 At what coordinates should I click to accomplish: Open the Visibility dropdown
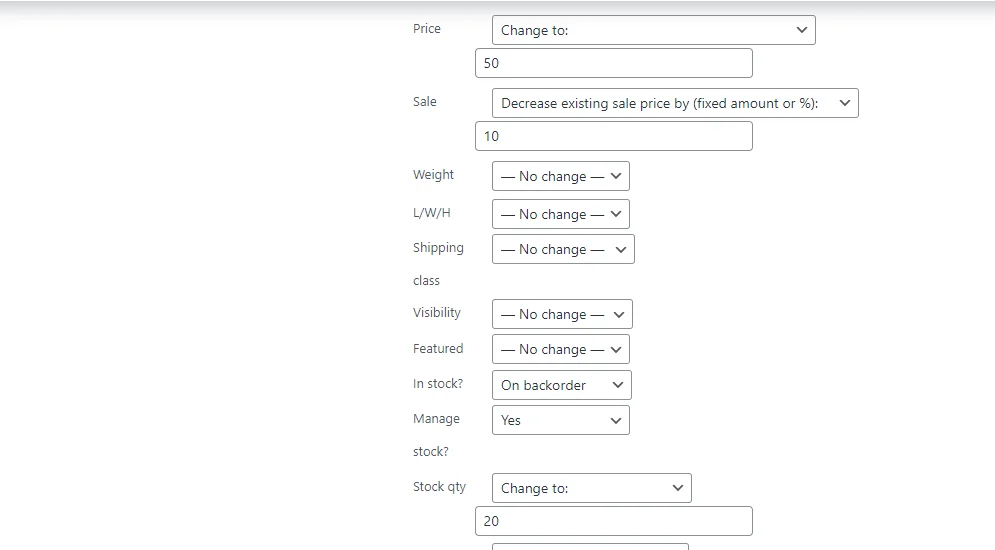[x=562, y=314]
